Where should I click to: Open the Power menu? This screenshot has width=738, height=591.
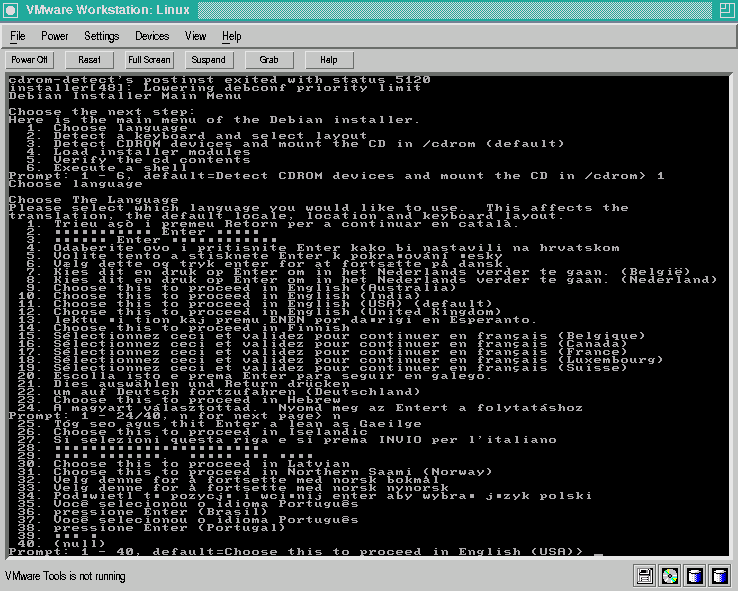click(x=55, y=36)
